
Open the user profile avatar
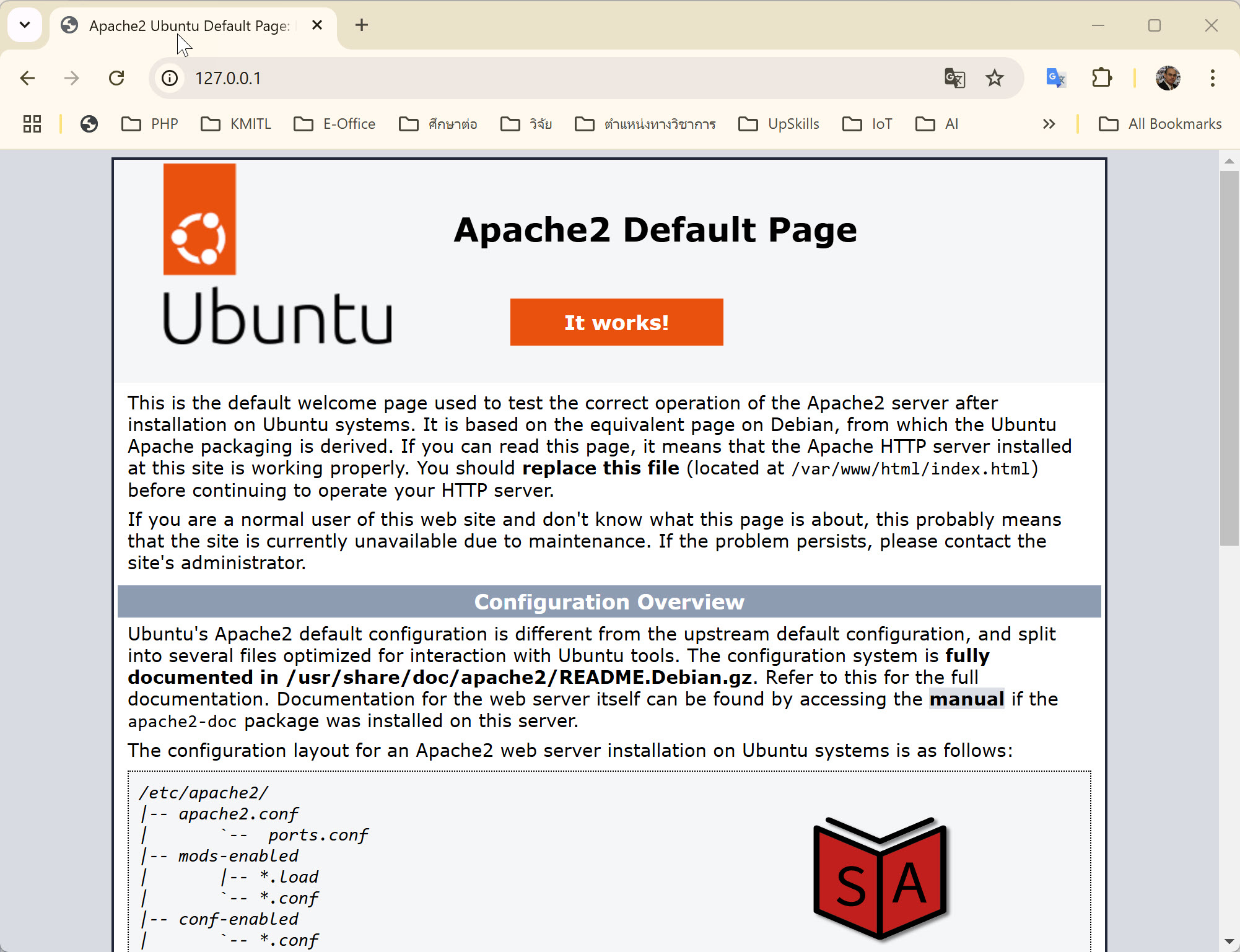pyautogui.click(x=1168, y=78)
